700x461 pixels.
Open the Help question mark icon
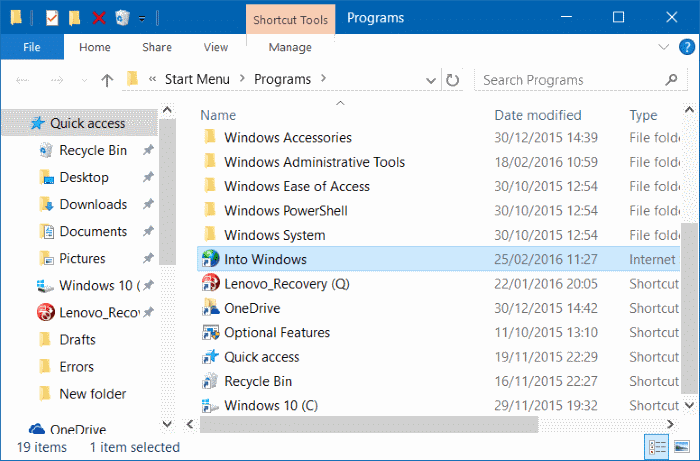pyautogui.click(x=687, y=47)
